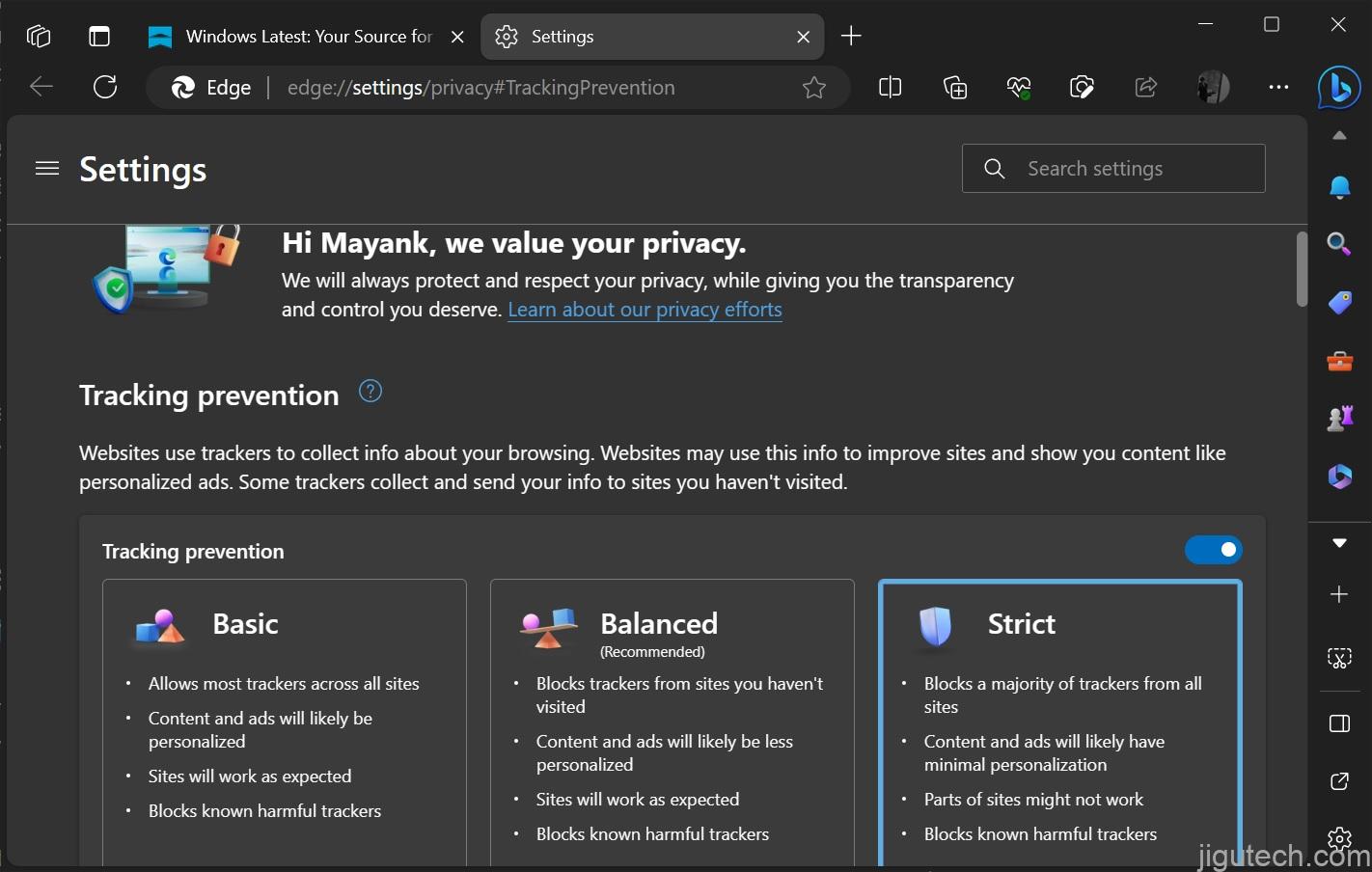1372x872 pixels.
Task: Click the address bar URL
Action: tap(480, 88)
